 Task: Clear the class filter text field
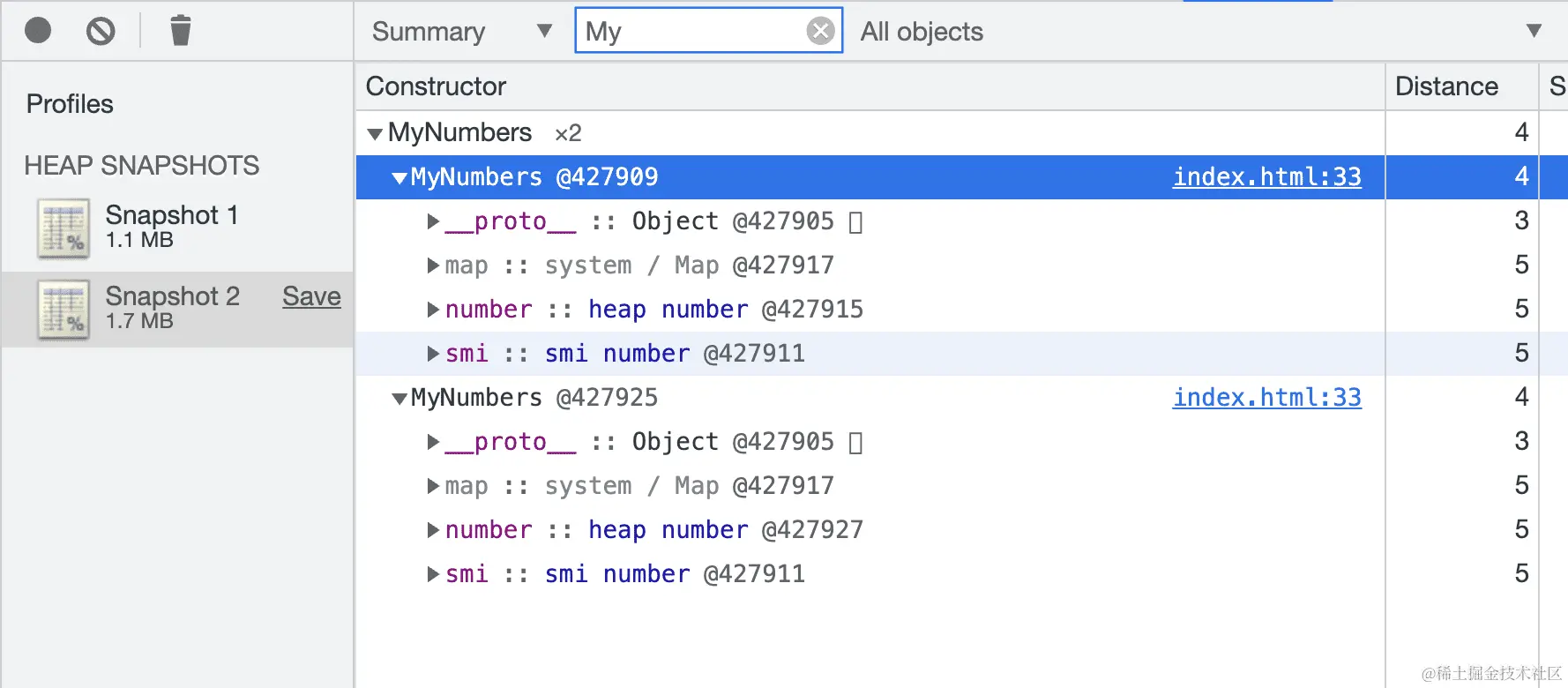820,31
